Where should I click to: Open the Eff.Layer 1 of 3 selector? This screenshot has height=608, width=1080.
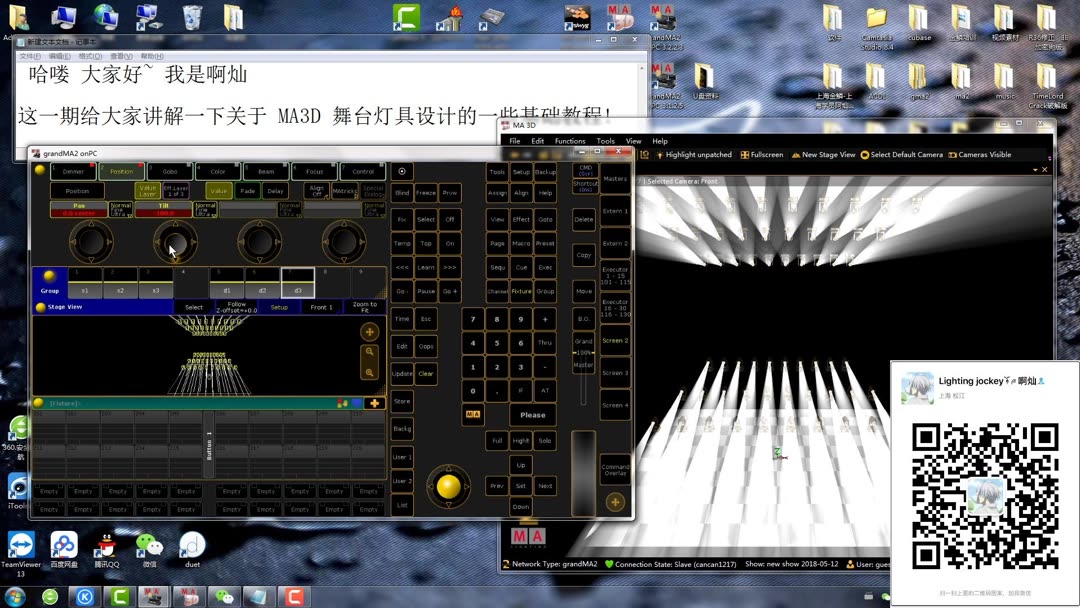point(175,191)
